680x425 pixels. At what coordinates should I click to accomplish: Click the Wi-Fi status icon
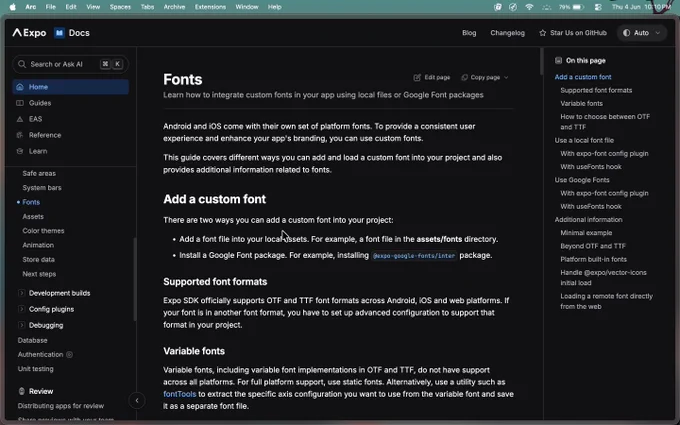[x=529, y=7]
